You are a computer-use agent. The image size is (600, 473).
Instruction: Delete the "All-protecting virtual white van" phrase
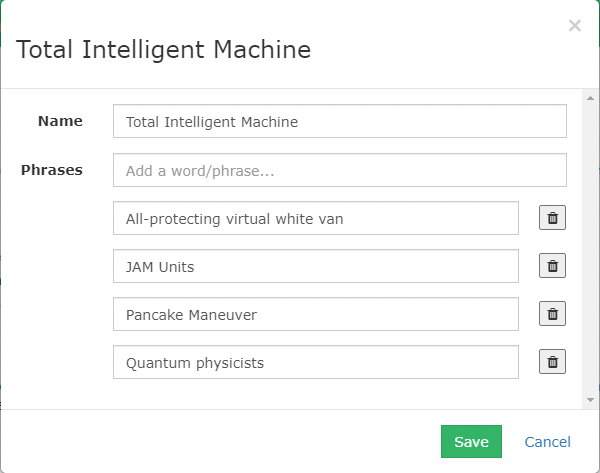pyautogui.click(x=552, y=218)
